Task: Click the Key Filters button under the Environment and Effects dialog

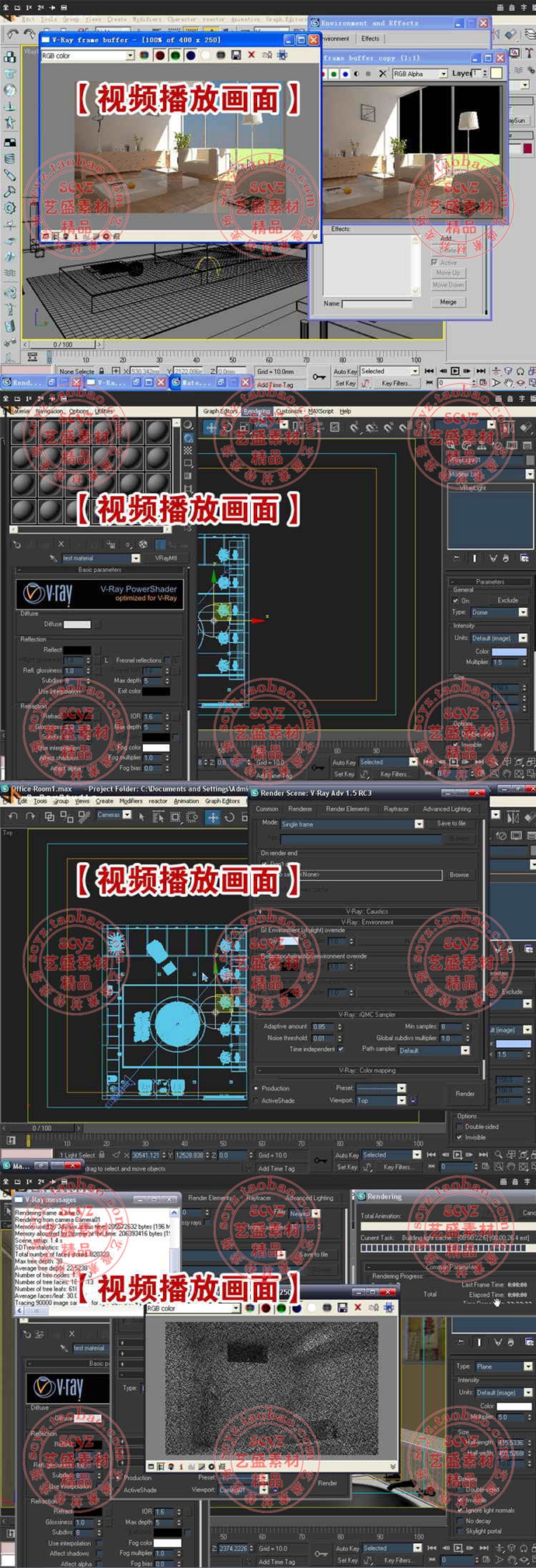Action: (395, 383)
